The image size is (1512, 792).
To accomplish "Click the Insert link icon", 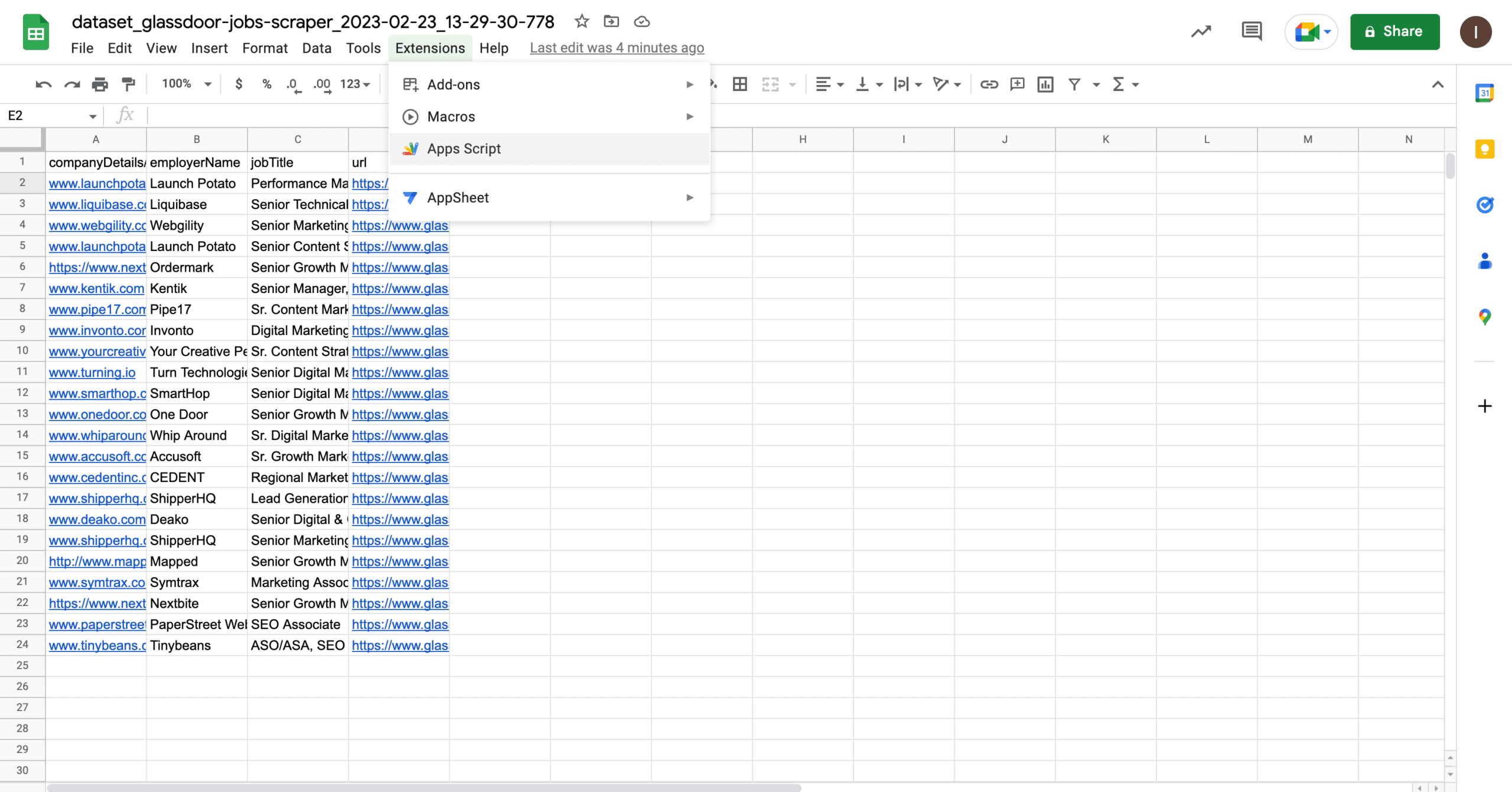I will click(x=989, y=84).
